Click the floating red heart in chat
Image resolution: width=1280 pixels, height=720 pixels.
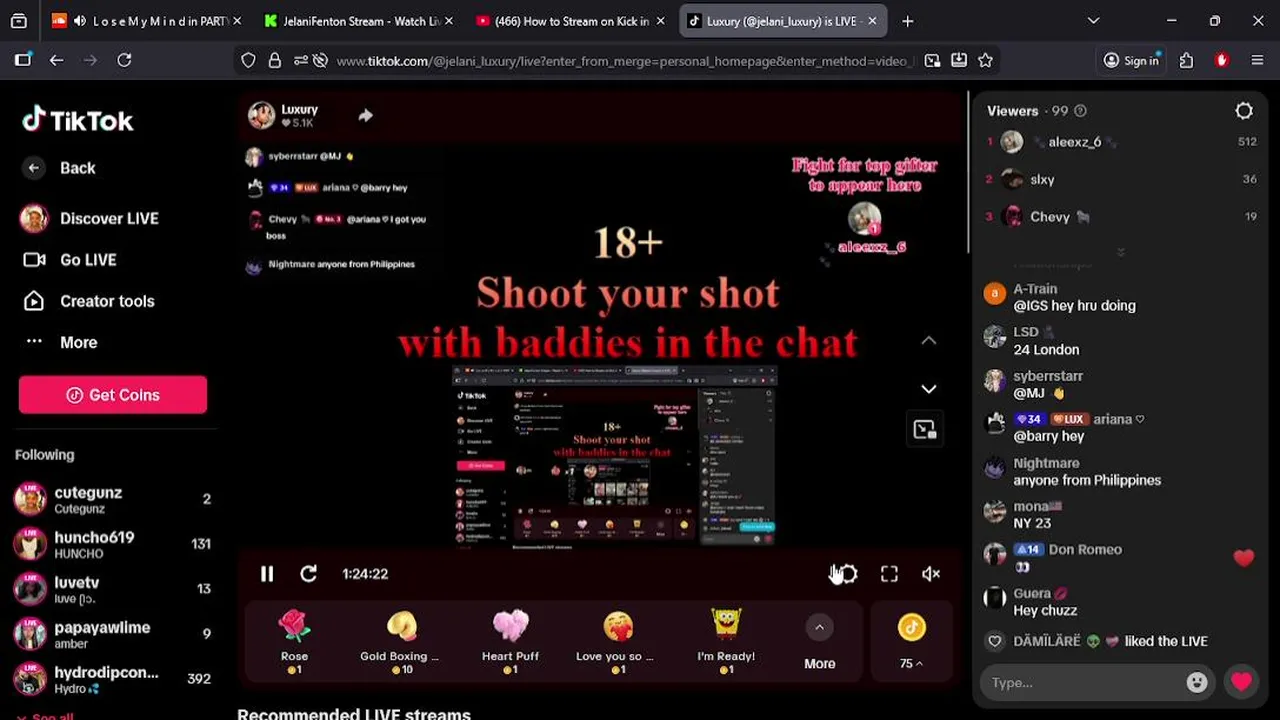[1243, 558]
